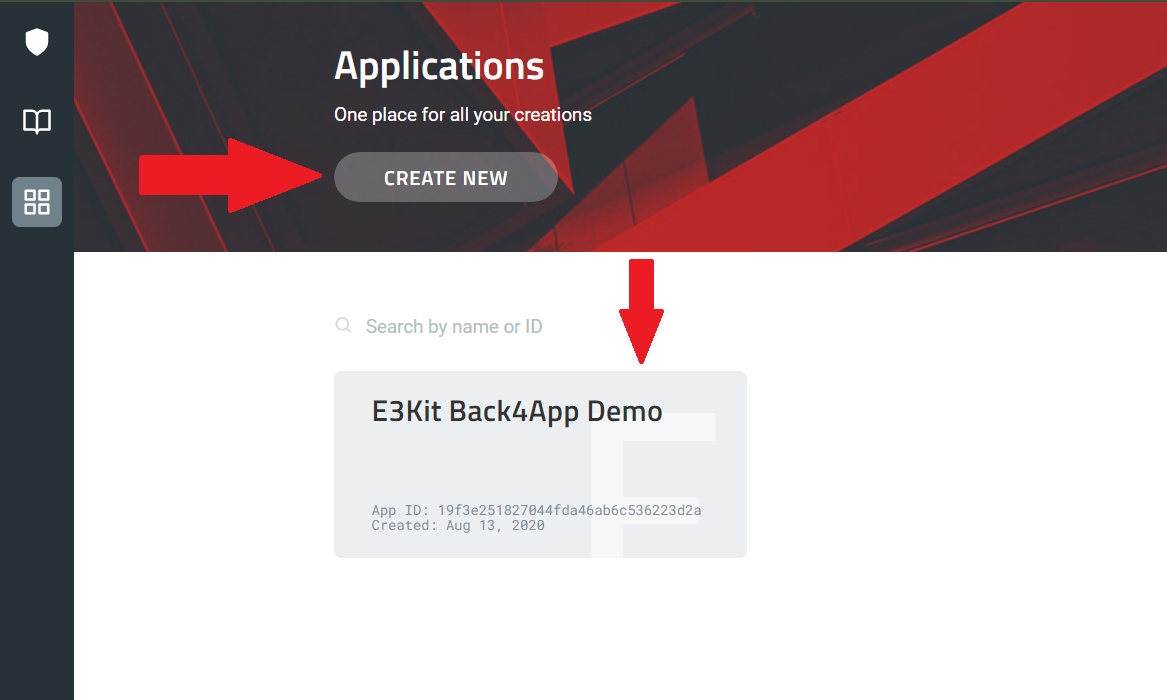The width and height of the screenshot is (1167, 700).
Task: Select the applications grid icon in sidebar
Action: [36, 202]
